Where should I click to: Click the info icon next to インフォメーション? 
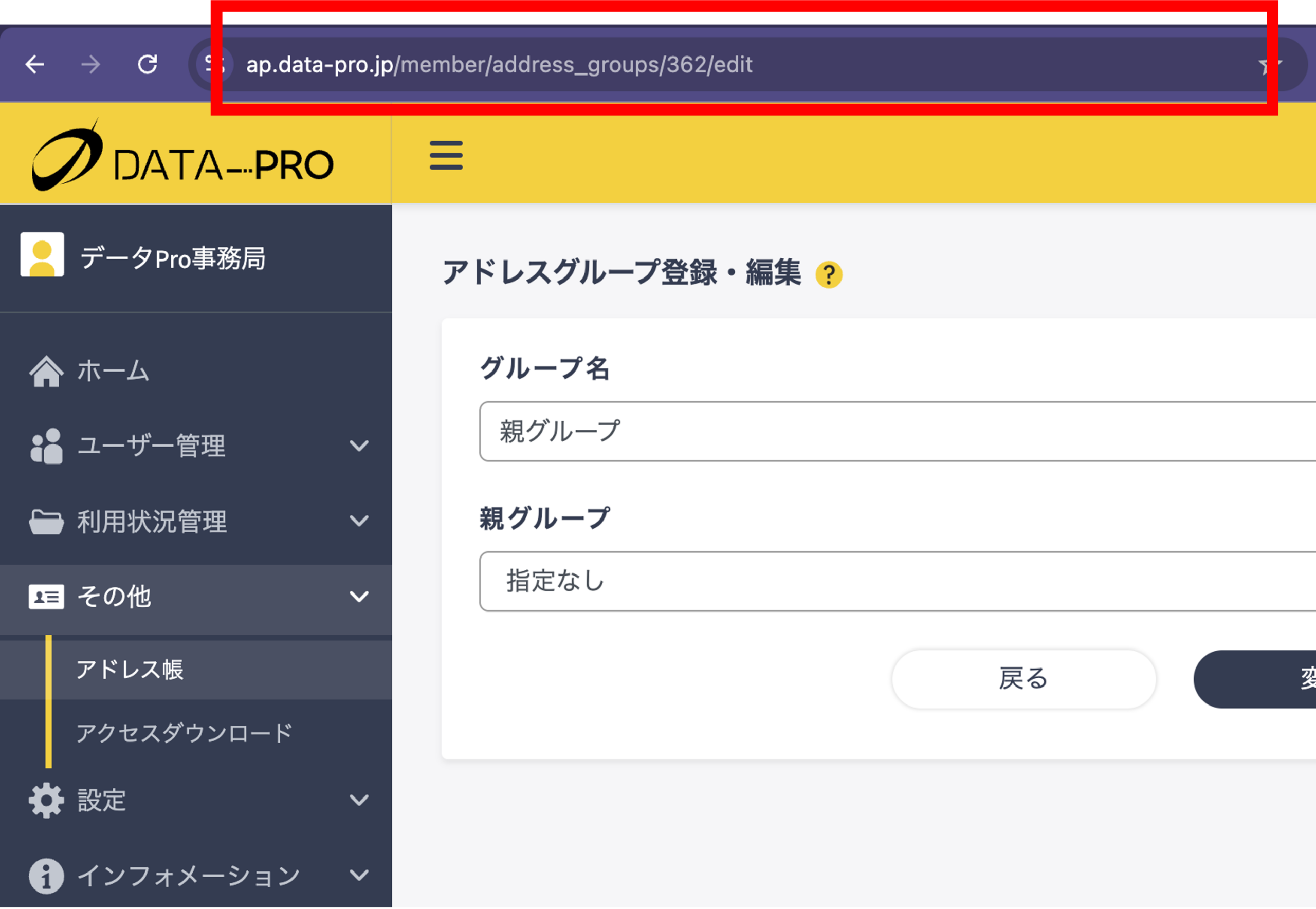[x=46, y=876]
